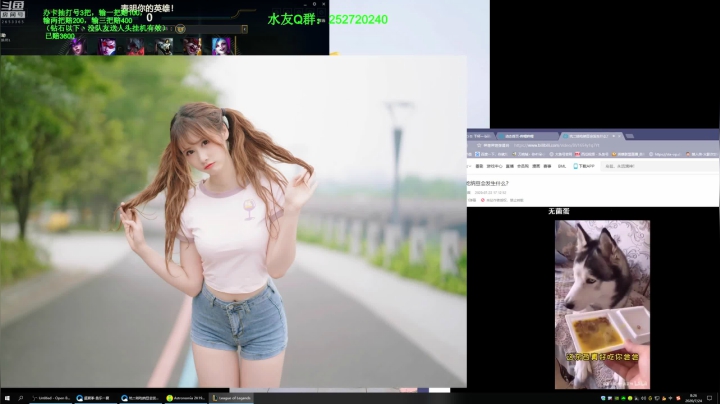The width and height of the screenshot is (720, 404).
Task: Switch to League of Legends taskbar item
Action: tap(231, 398)
